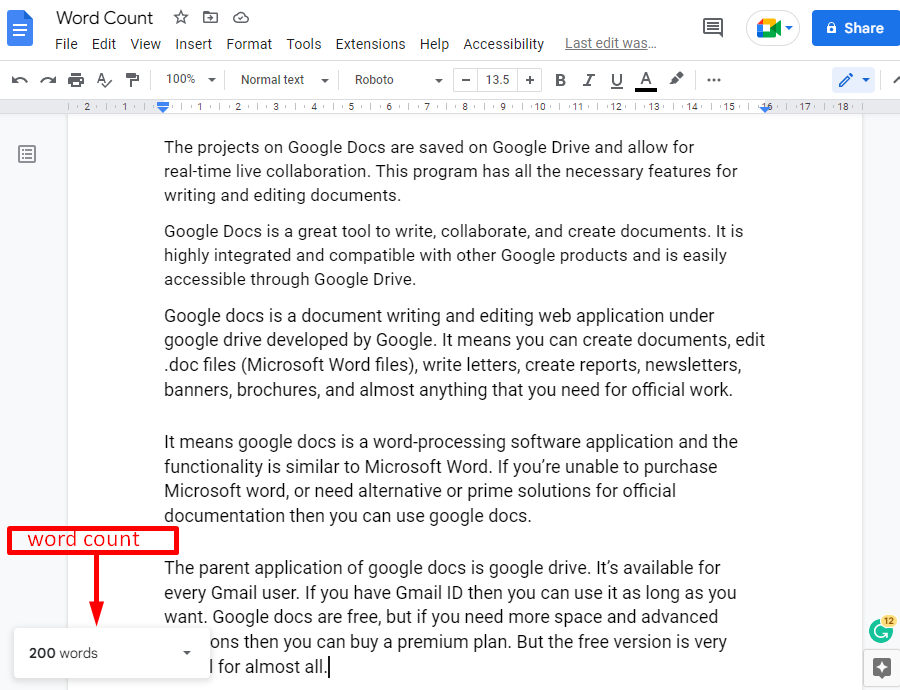Start a Google Meet call
900x690 pixels.
pyautogui.click(x=773, y=28)
